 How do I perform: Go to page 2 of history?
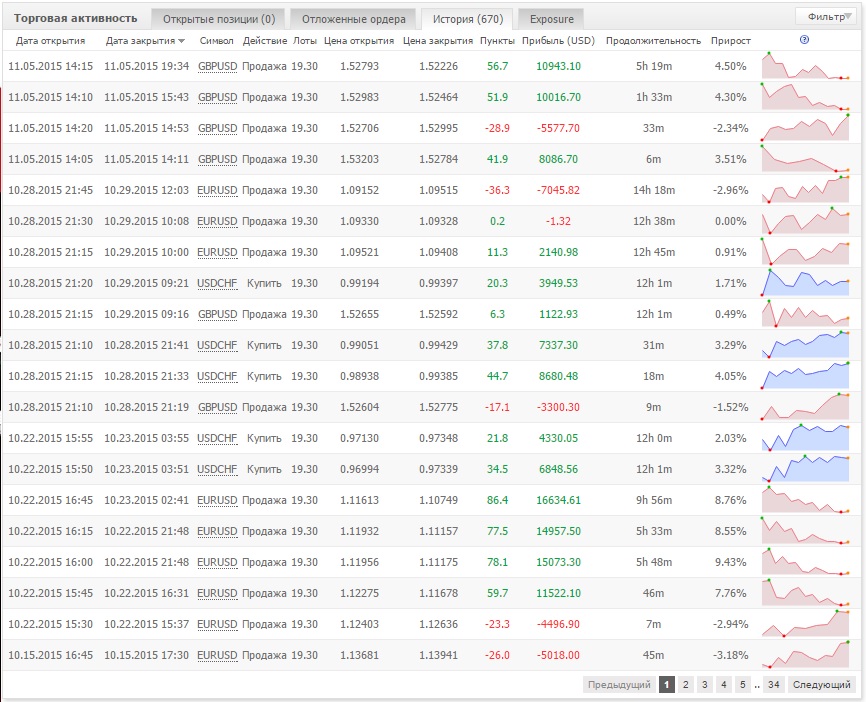685,684
